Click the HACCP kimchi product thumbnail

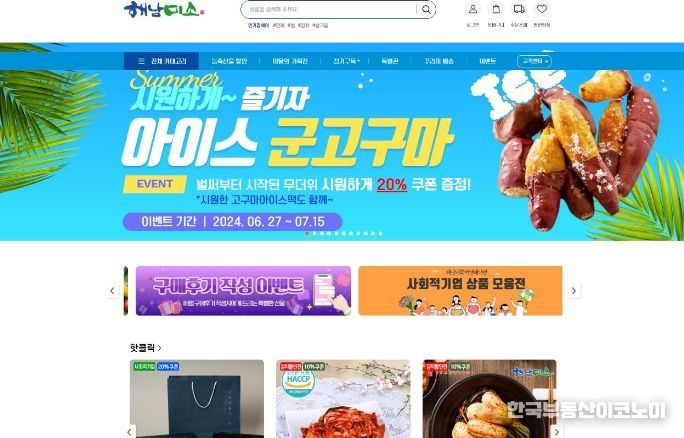(x=343, y=399)
